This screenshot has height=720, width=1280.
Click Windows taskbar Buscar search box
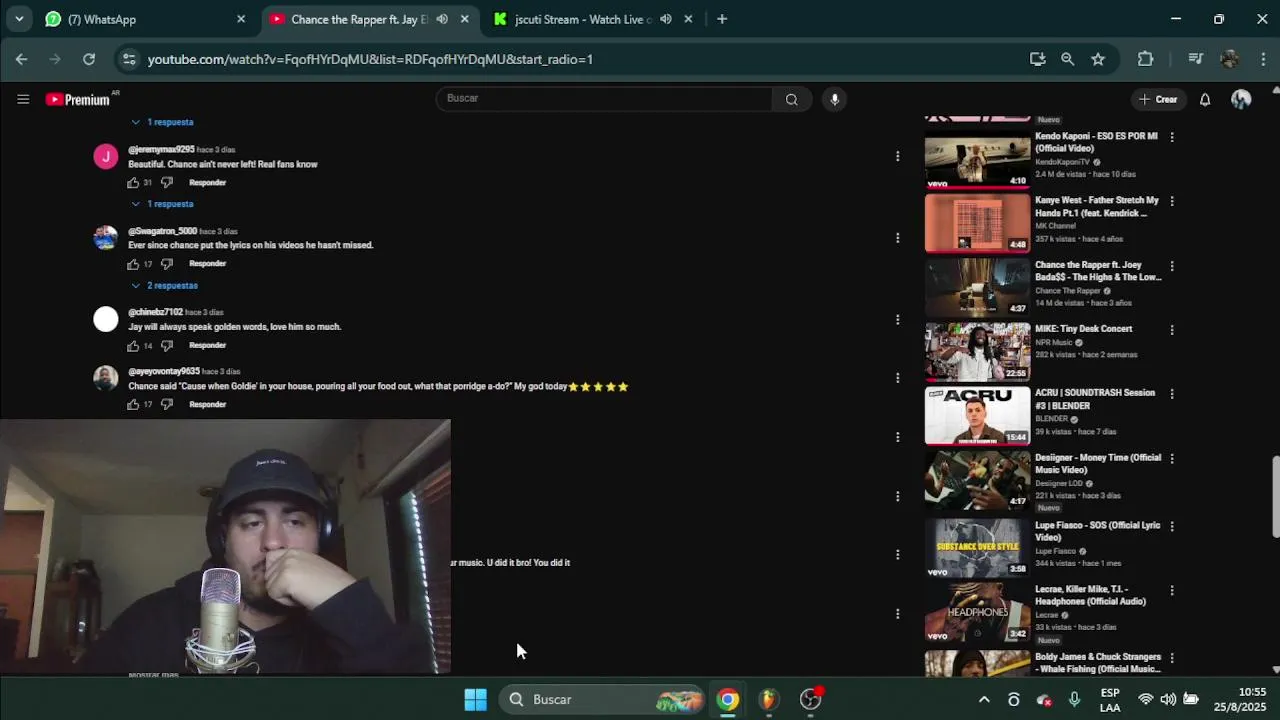[x=603, y=699]
